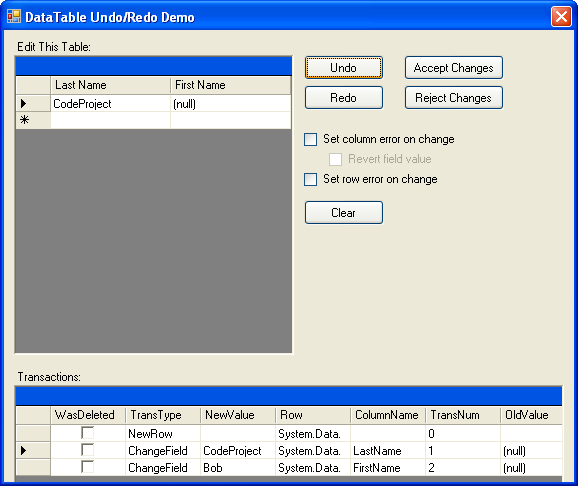Viewport: 578px width, 486px height.
Task: Close the DataTable Undo/Redo Demo window
Action: click(561, 17)
